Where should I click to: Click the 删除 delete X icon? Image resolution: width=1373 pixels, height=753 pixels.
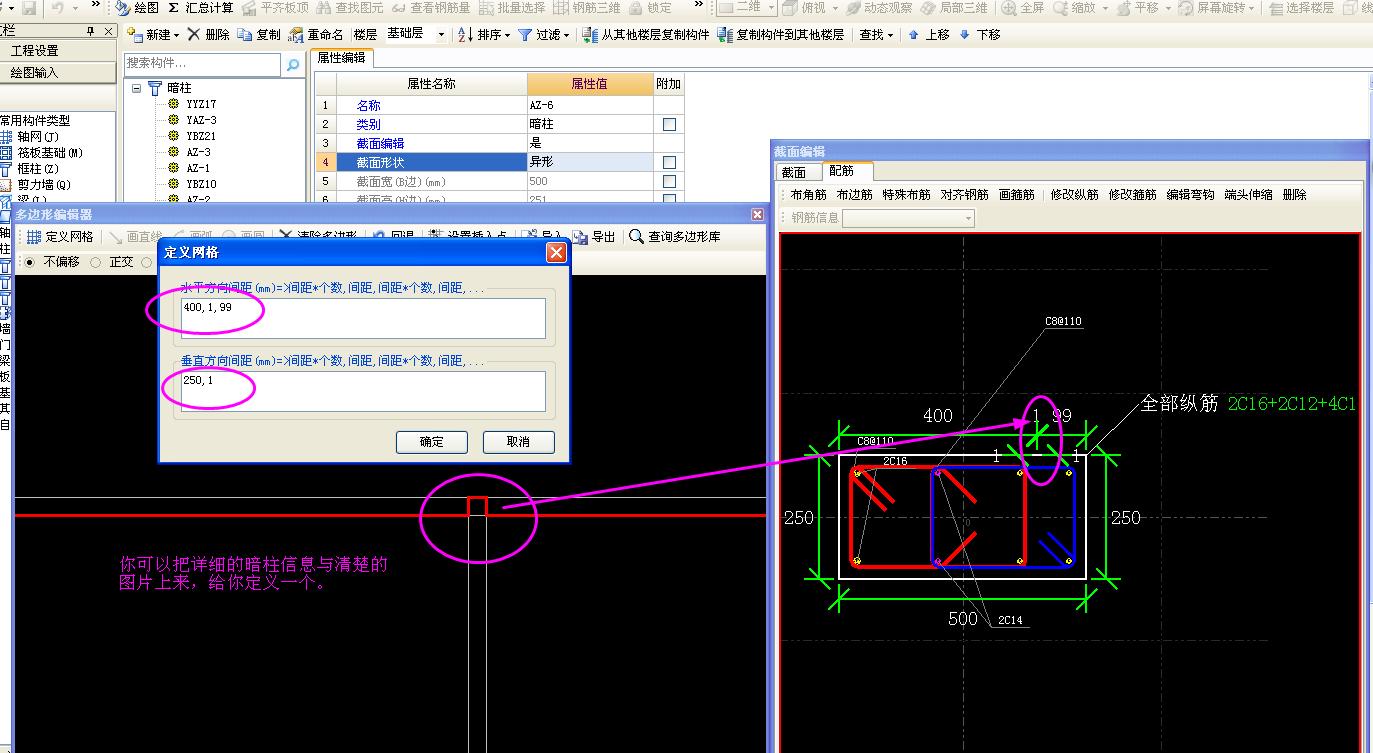coord(193,35)
